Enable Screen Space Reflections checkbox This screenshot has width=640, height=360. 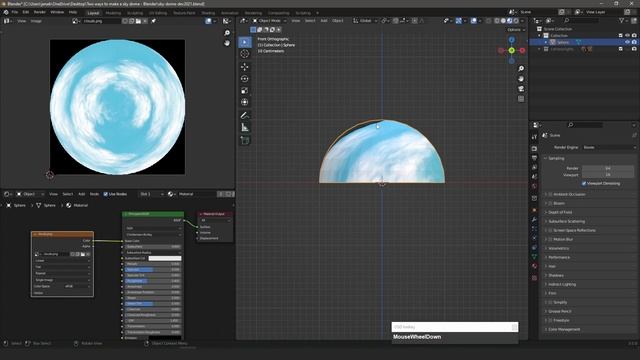(x=550, y=230)
